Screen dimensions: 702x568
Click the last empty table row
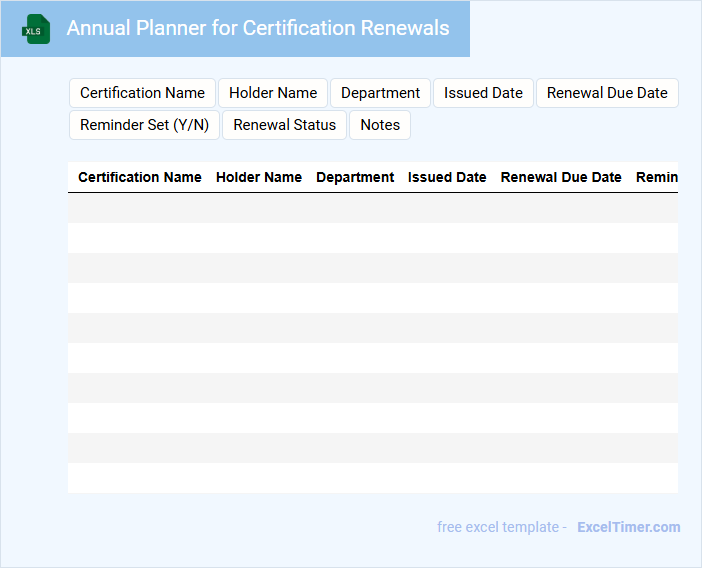(x=372, y=478)
